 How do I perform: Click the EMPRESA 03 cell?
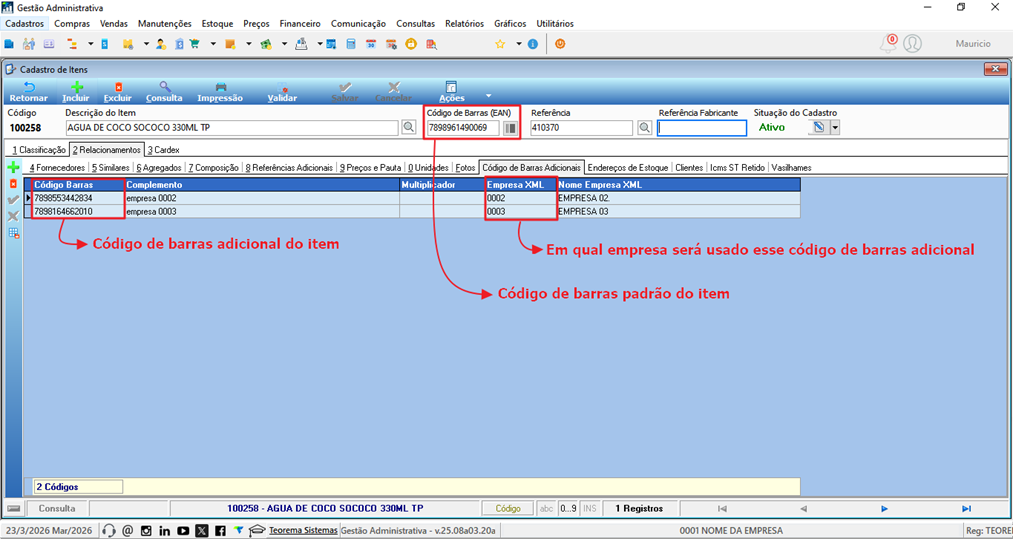[678, 211]
